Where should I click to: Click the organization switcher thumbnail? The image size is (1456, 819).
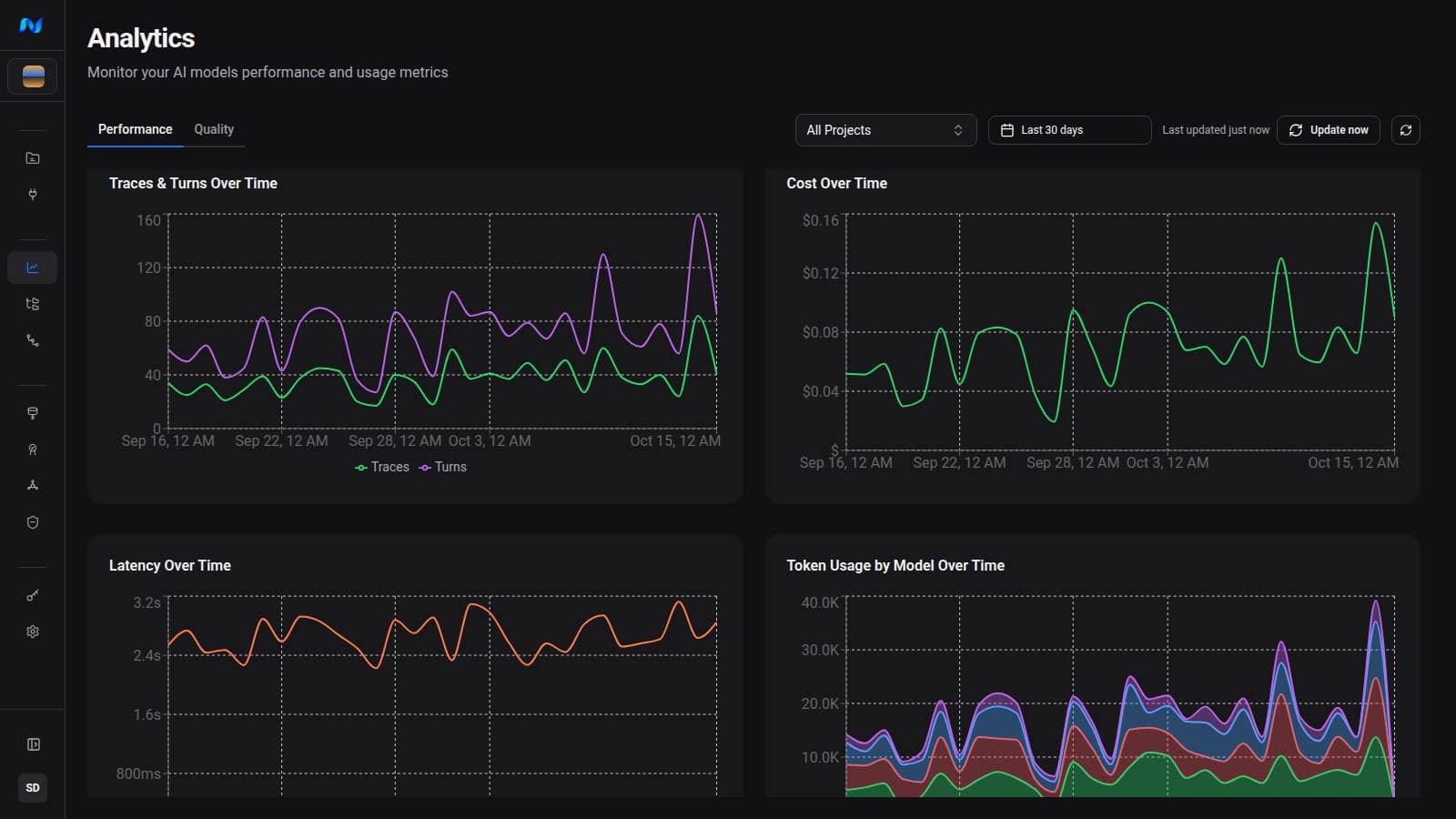pos(33,76)
